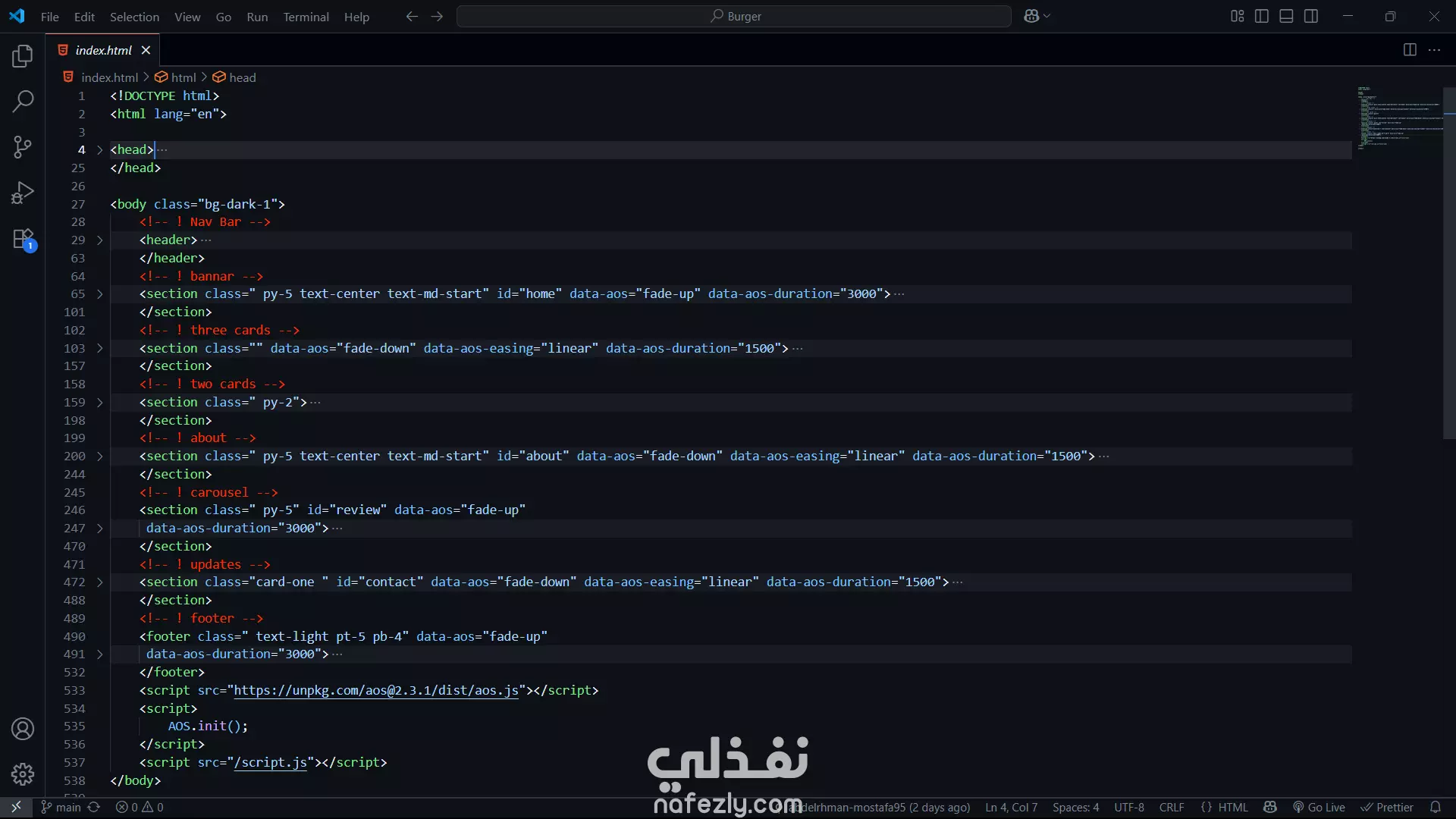This screenshot has width=1456, height=819.
Task: Open the remote window indicator
Action: tap(16, 807)
